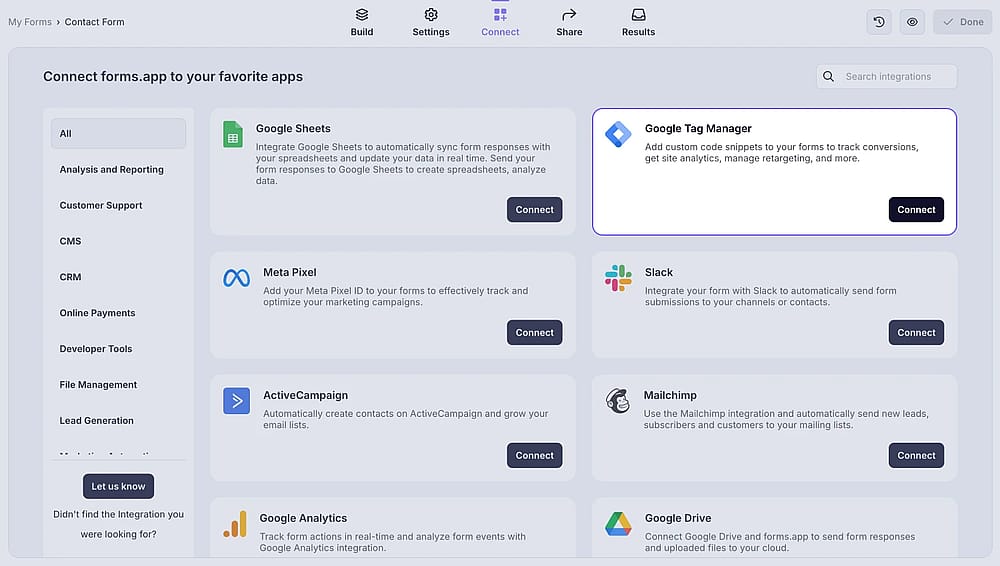
Task: Open the Build tab
Action: pyautogui.click(x=362, y=22)
